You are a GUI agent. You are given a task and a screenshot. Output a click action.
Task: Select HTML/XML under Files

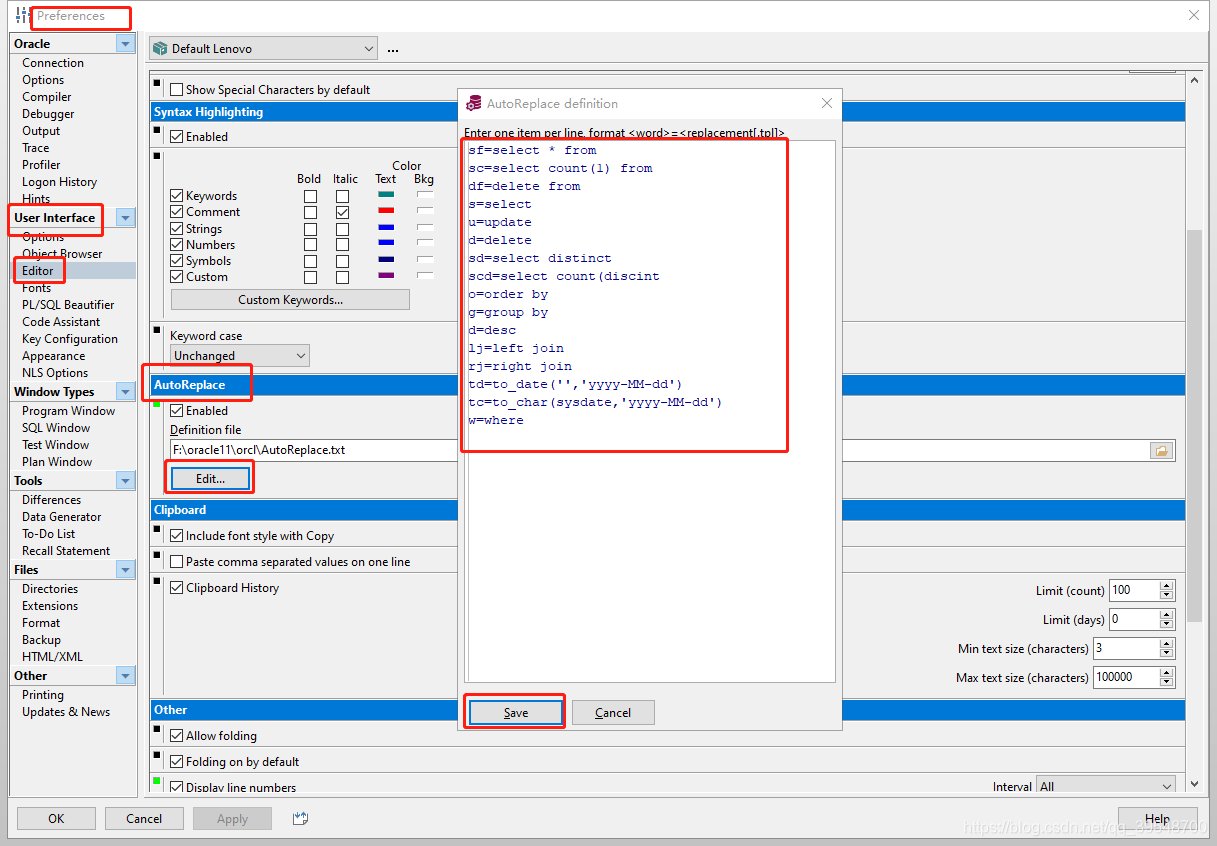52,657
